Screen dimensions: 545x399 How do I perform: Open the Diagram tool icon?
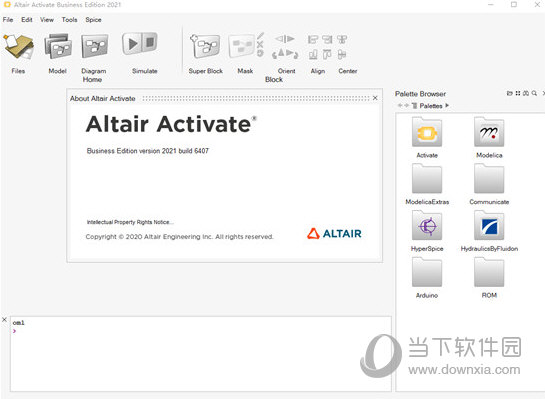(x=95, y=46)
